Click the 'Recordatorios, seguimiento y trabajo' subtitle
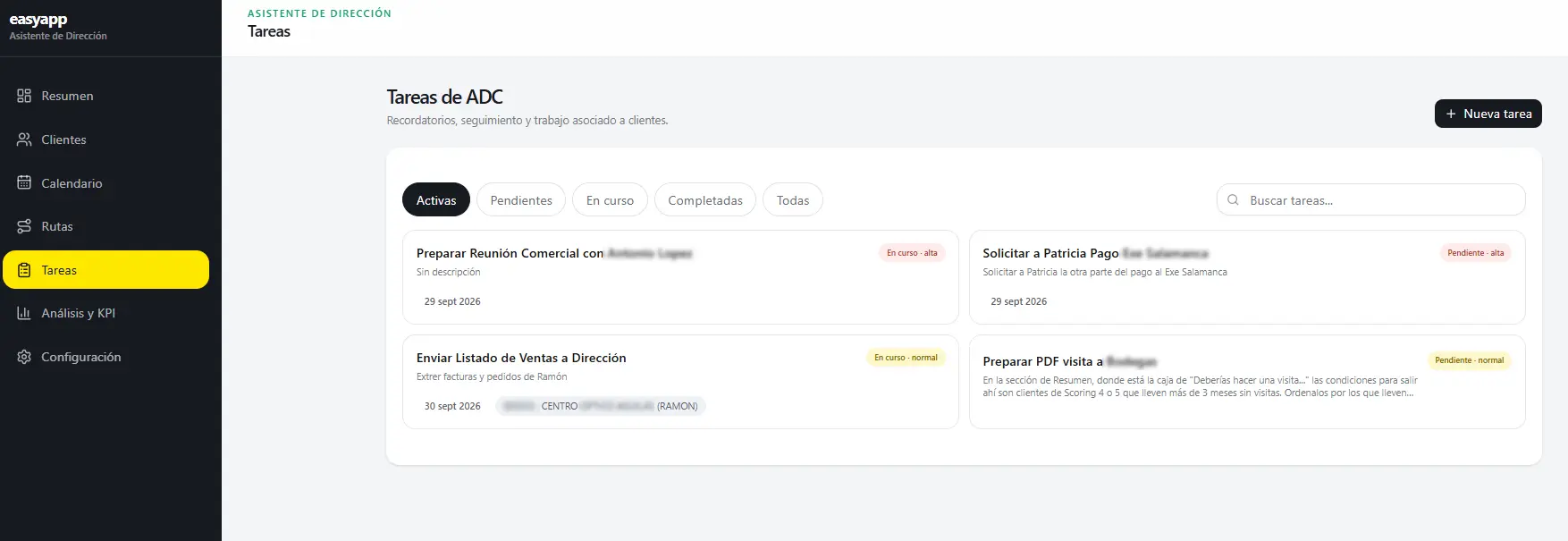 pyautogui.click(x=527, y=120)
